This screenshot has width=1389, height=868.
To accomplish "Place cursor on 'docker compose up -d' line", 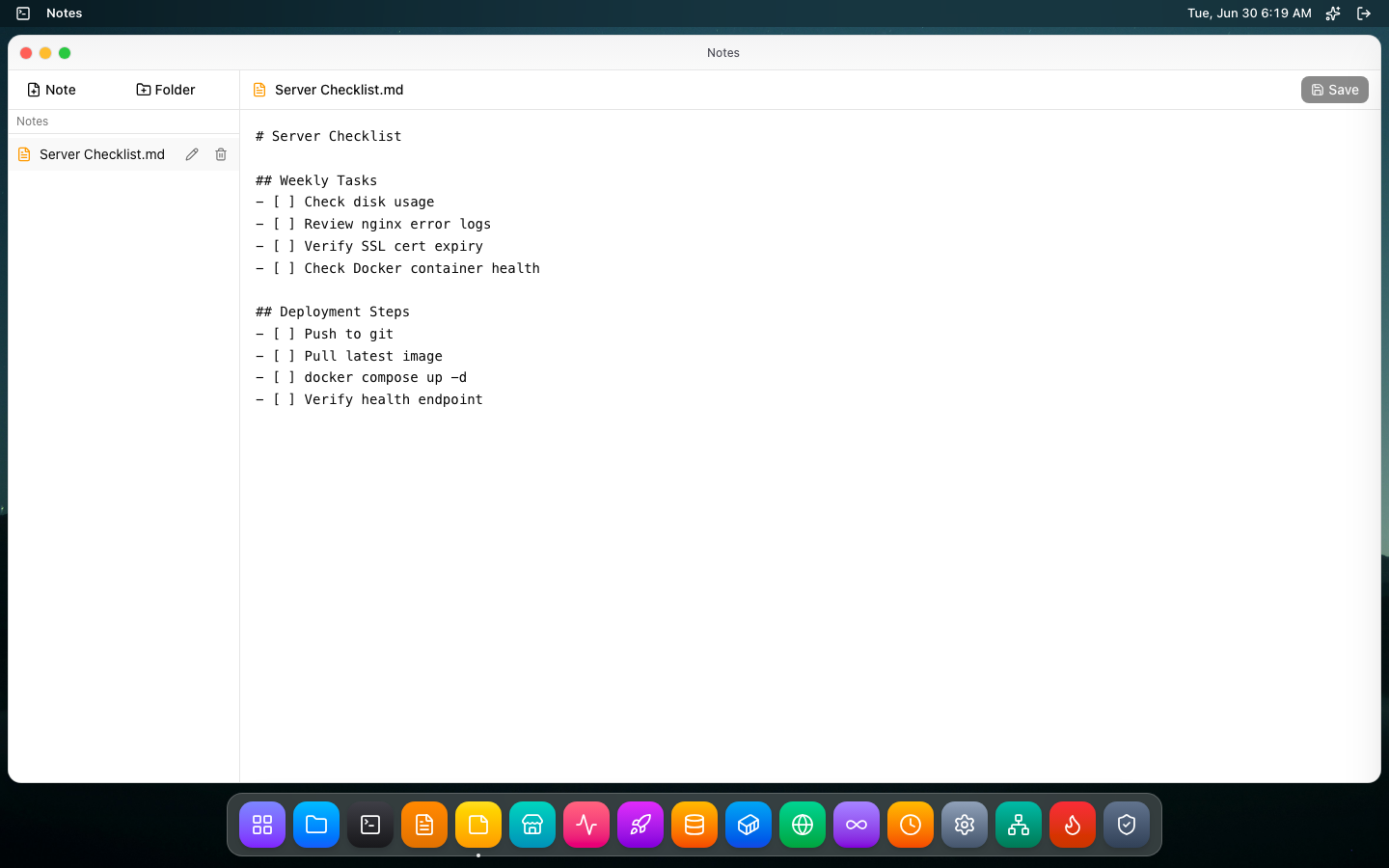I will click(362, 377).
